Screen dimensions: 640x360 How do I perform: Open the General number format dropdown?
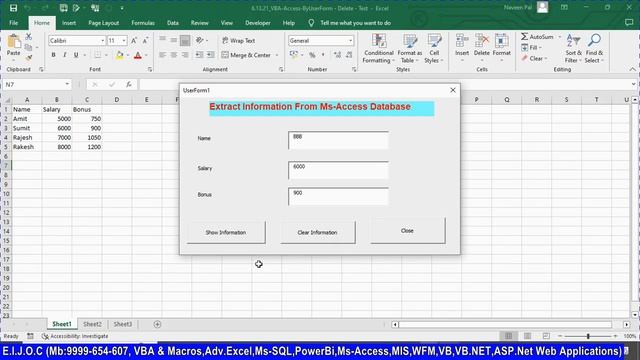[350, 40]
